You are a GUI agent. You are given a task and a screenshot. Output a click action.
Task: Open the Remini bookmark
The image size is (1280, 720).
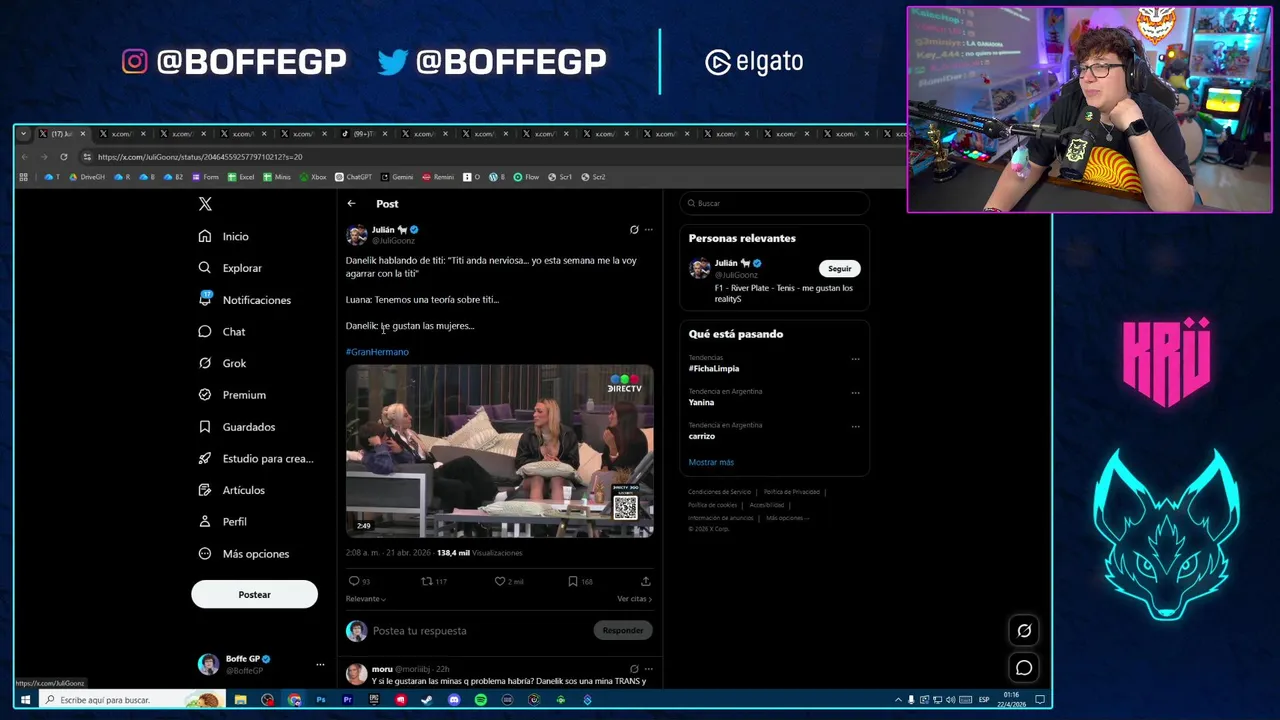pos(438,177)
